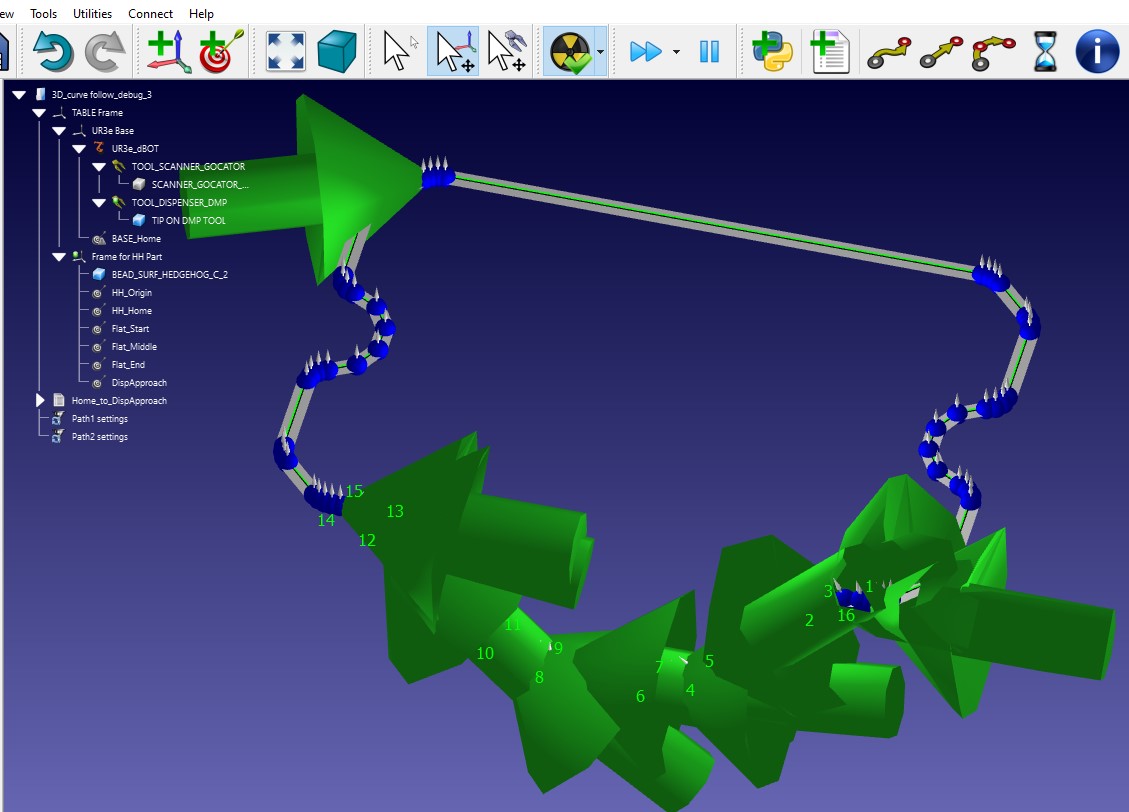Open the hourglass simulation speed icon
Image resolution: width=1129 pixels, height=812 pixels.
point(1045,51)
